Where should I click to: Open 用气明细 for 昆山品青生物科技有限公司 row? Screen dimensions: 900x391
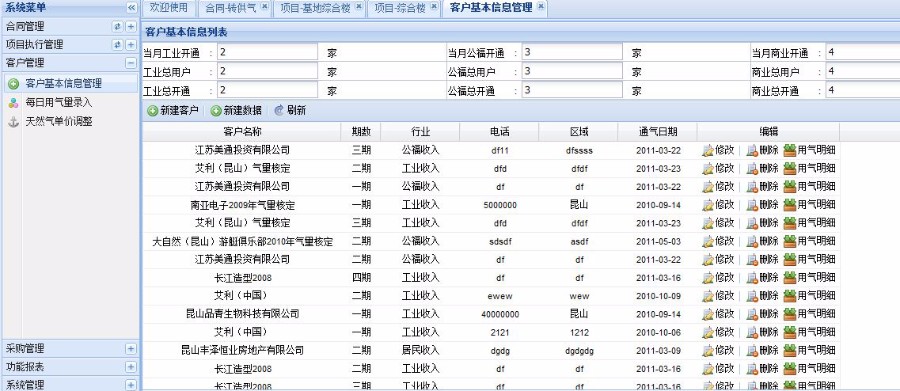[810, 314]
